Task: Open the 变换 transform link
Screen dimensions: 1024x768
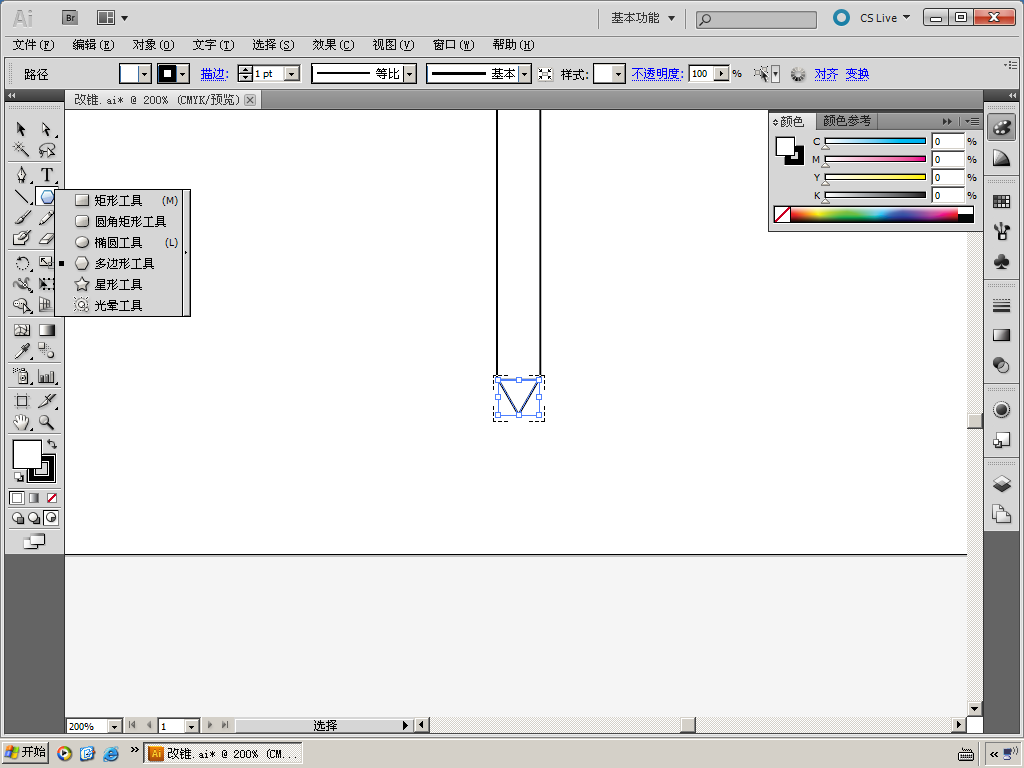Action: [x=857, y=74]
